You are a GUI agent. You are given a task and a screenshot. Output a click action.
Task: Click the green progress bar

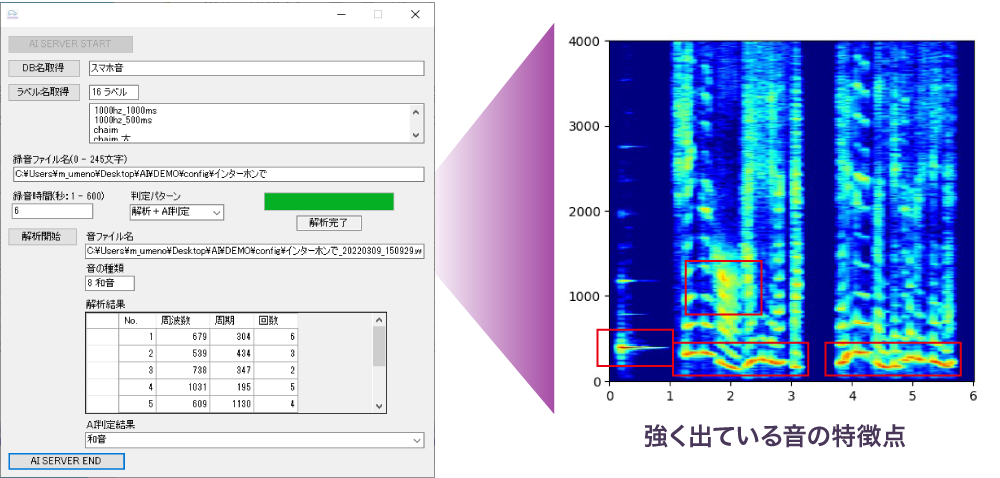(x=328, y=201)
